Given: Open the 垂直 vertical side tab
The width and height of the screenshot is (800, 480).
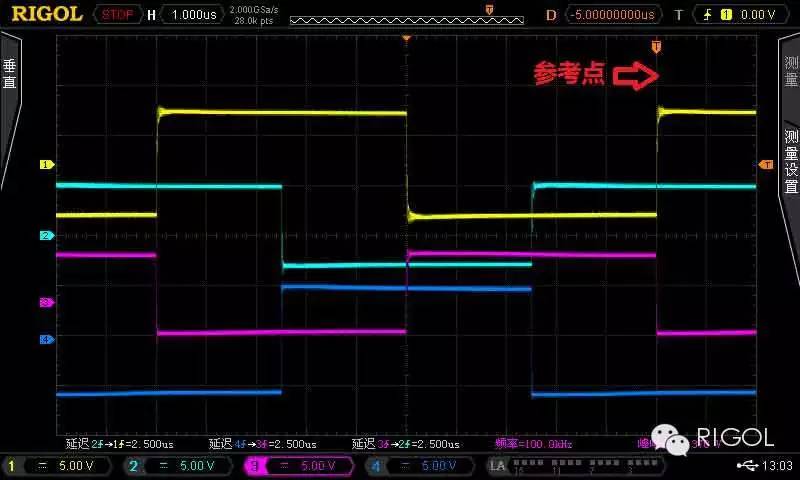Looking at the screenshot, I should tap(10, 74).
